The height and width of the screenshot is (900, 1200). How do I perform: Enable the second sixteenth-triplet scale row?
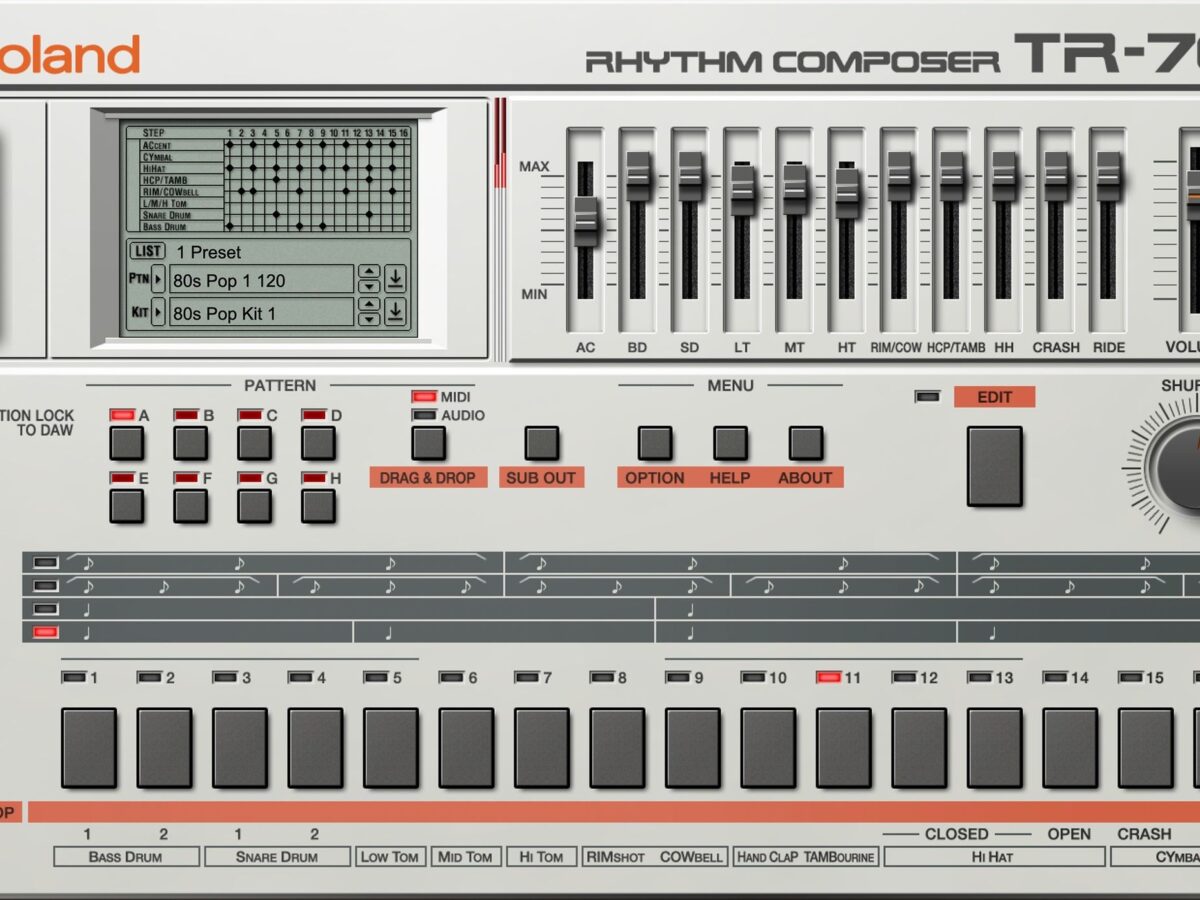pos(46,585)
